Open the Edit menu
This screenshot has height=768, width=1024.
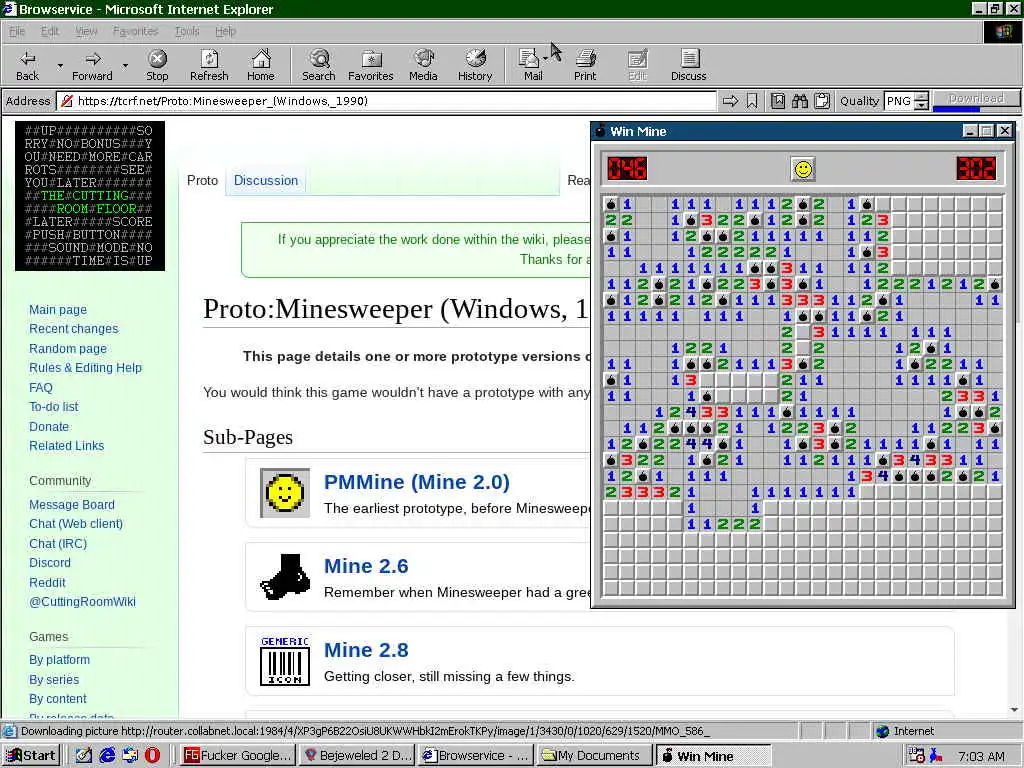pyautogui.click(x=49, y=31)
